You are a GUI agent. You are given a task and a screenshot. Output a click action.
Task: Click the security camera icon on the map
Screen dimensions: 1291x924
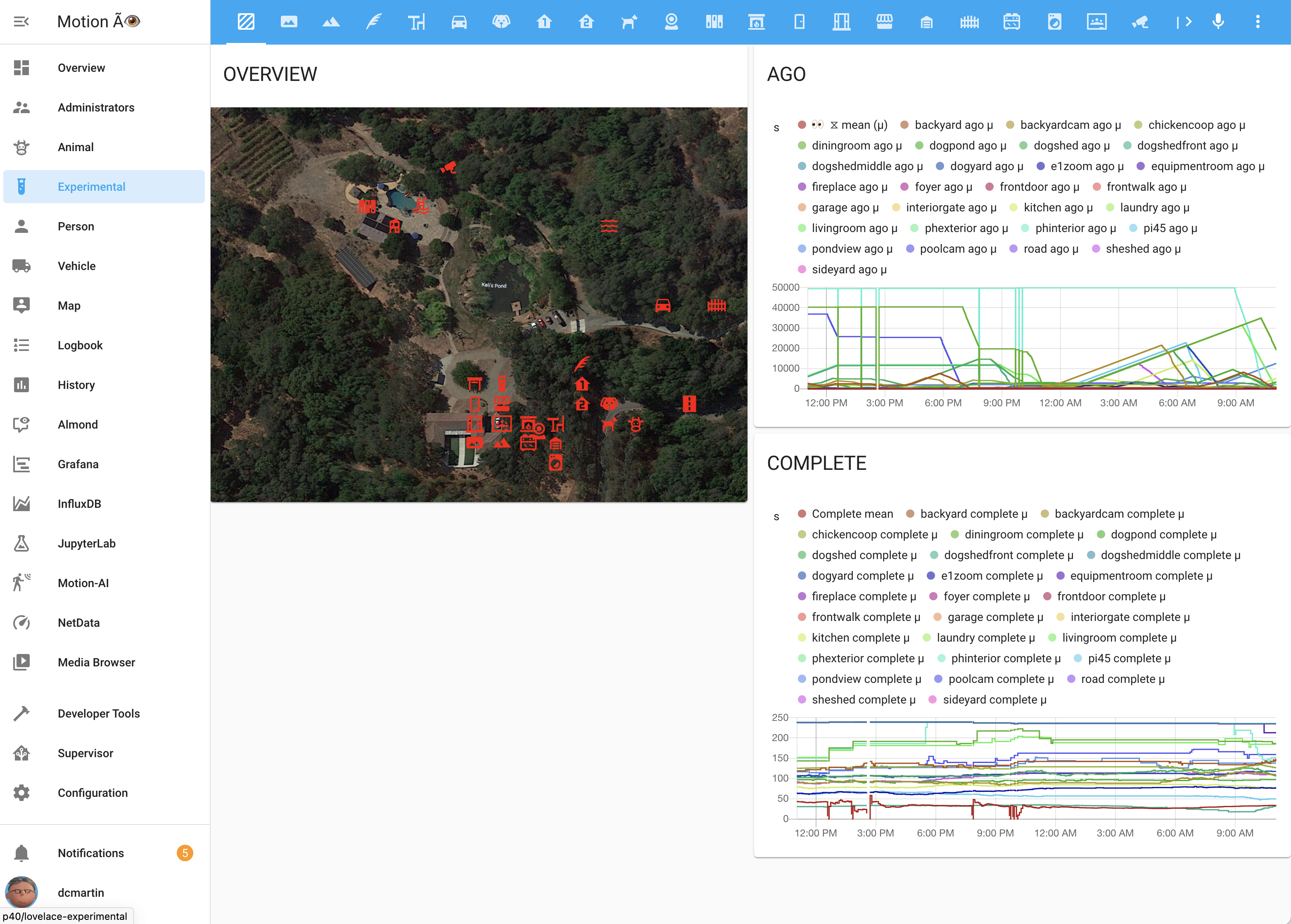[x=449, y=167]
